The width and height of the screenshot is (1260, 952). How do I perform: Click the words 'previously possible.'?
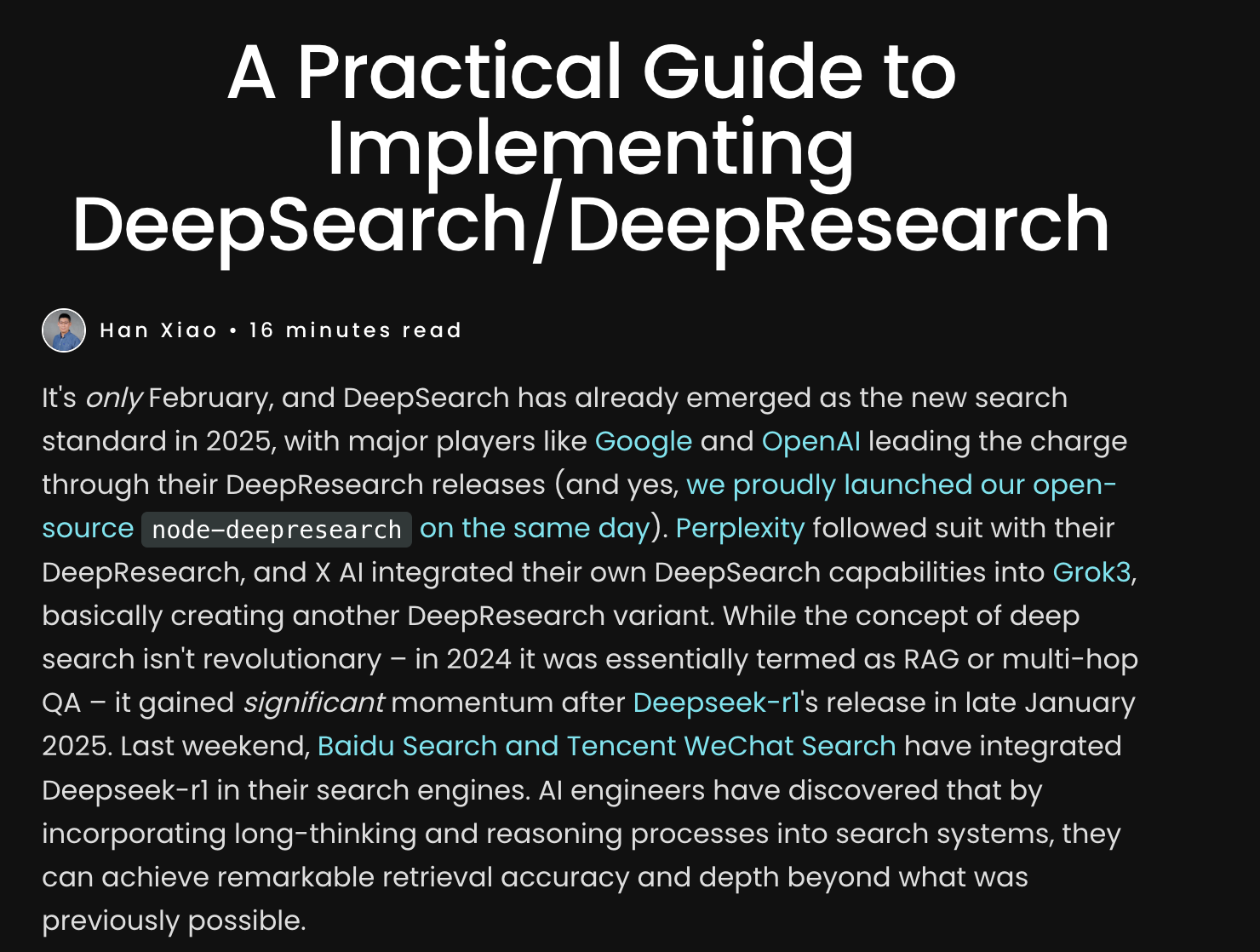tap(174, 920)
